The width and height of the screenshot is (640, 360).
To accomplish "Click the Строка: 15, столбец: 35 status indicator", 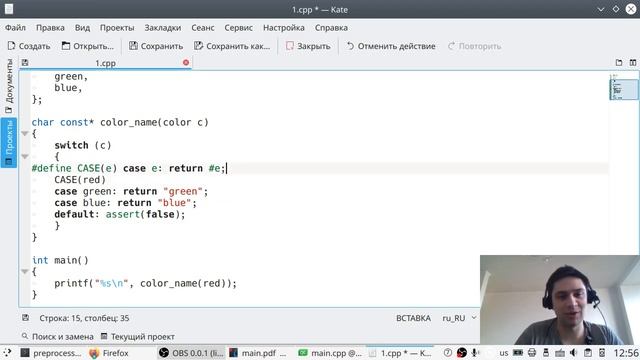I will click(84, 318).
